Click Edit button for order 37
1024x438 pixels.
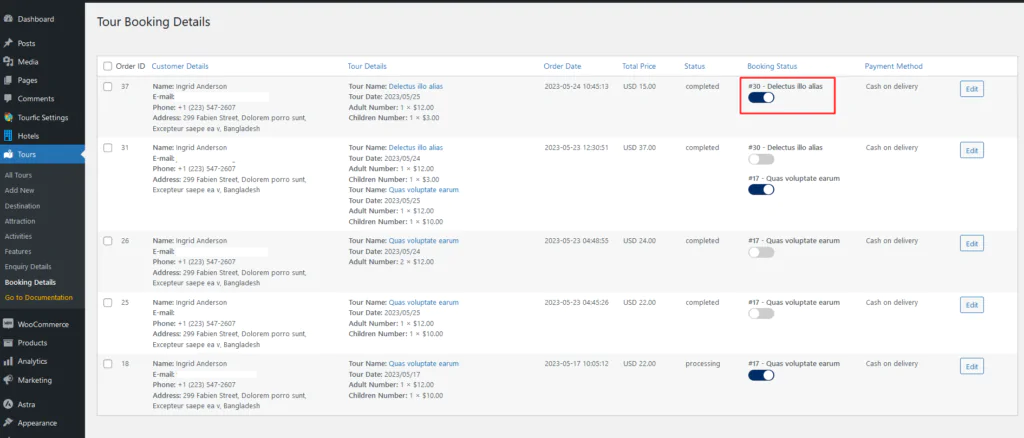pyautogui.click(x=972, y=89)
